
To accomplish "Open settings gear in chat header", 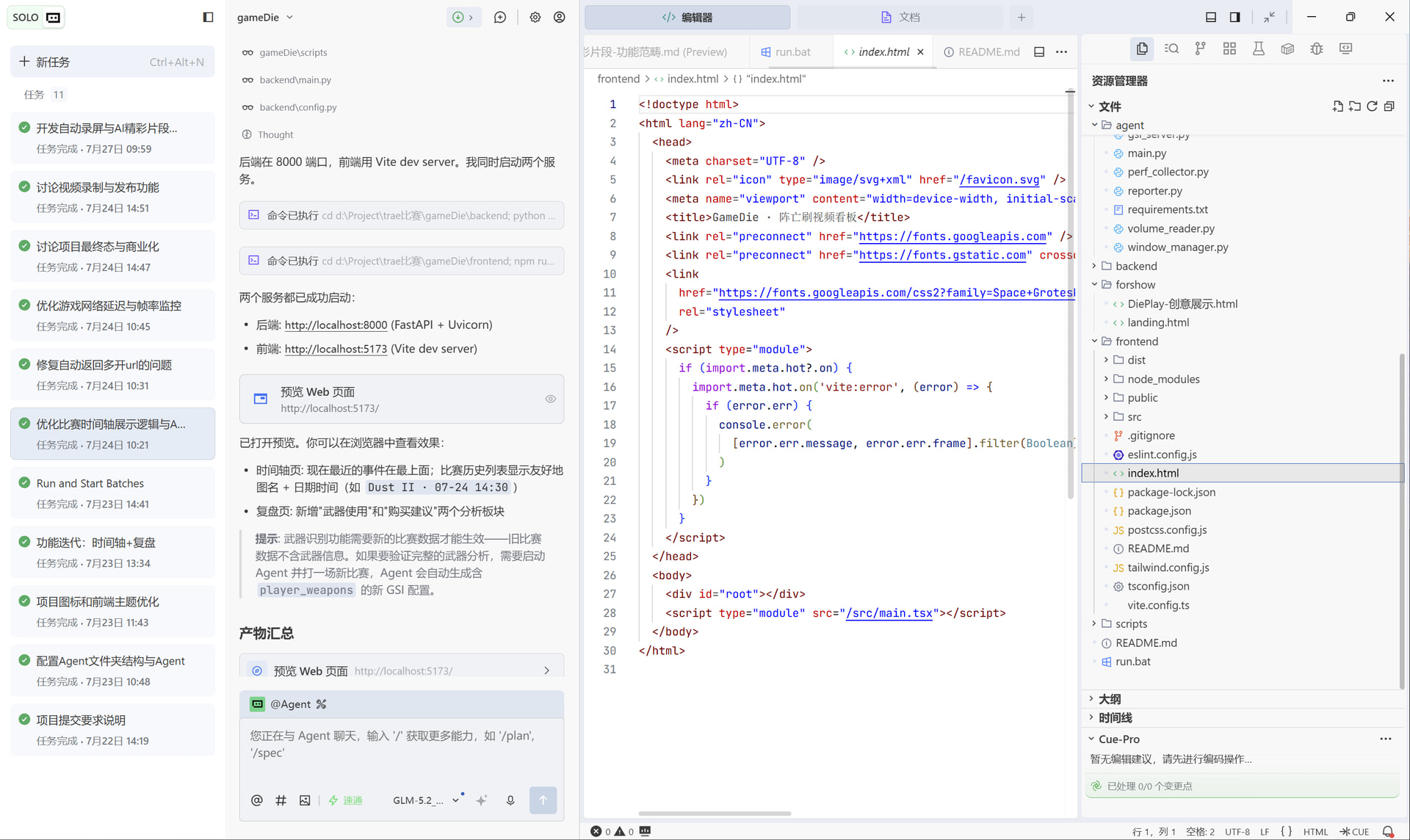I will pyautogui.click(x=535, y=17).
